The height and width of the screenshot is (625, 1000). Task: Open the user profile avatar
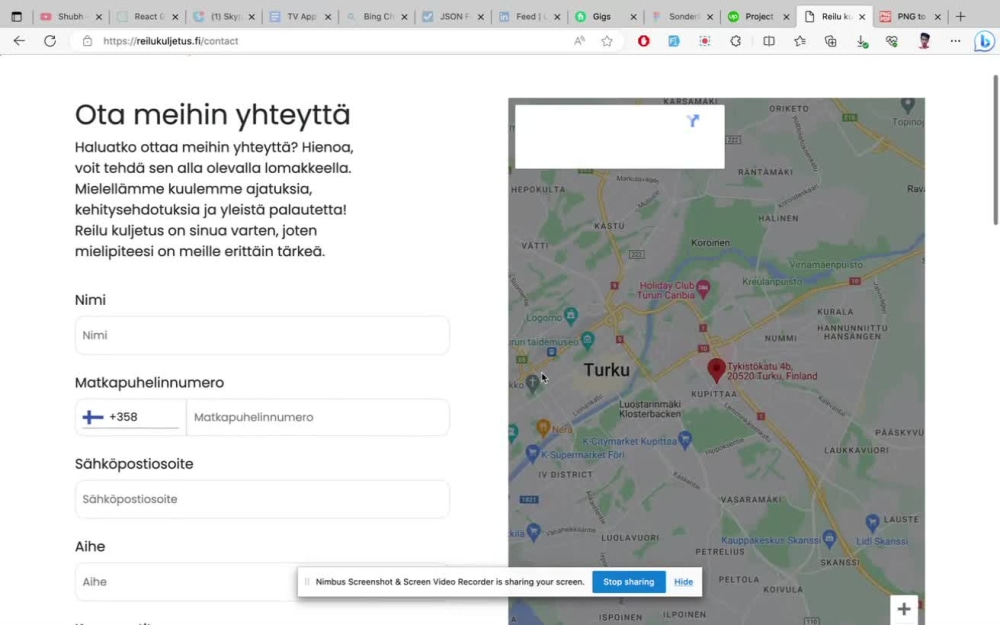924,41
